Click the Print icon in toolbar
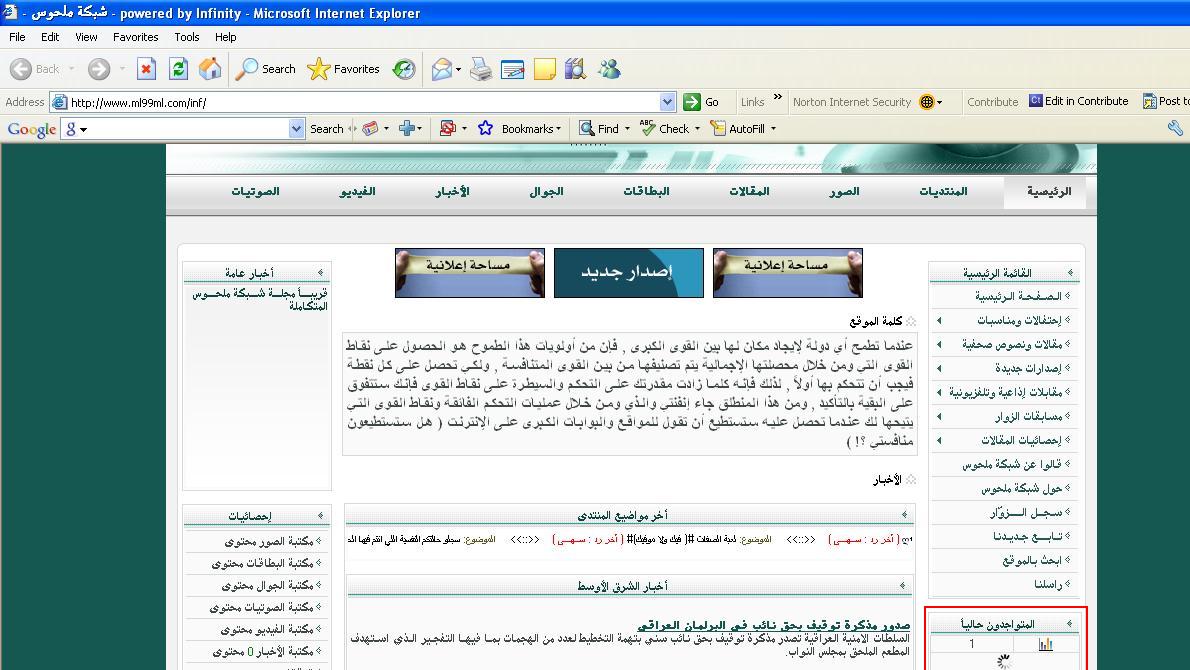The width and height of the screenshot is (1190, 670). [x=481, y=69]
